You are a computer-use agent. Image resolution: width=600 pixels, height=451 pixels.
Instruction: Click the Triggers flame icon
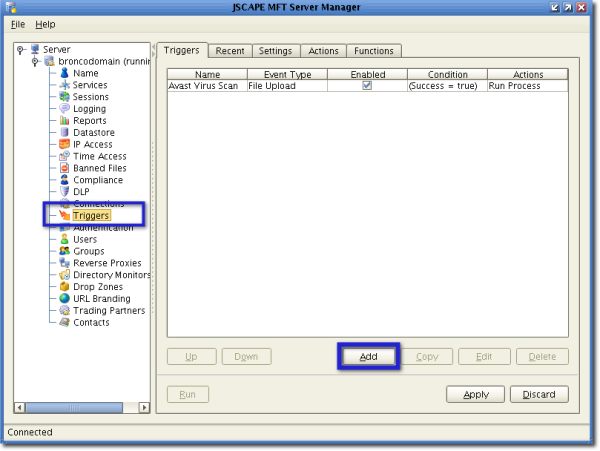point(64,215)
